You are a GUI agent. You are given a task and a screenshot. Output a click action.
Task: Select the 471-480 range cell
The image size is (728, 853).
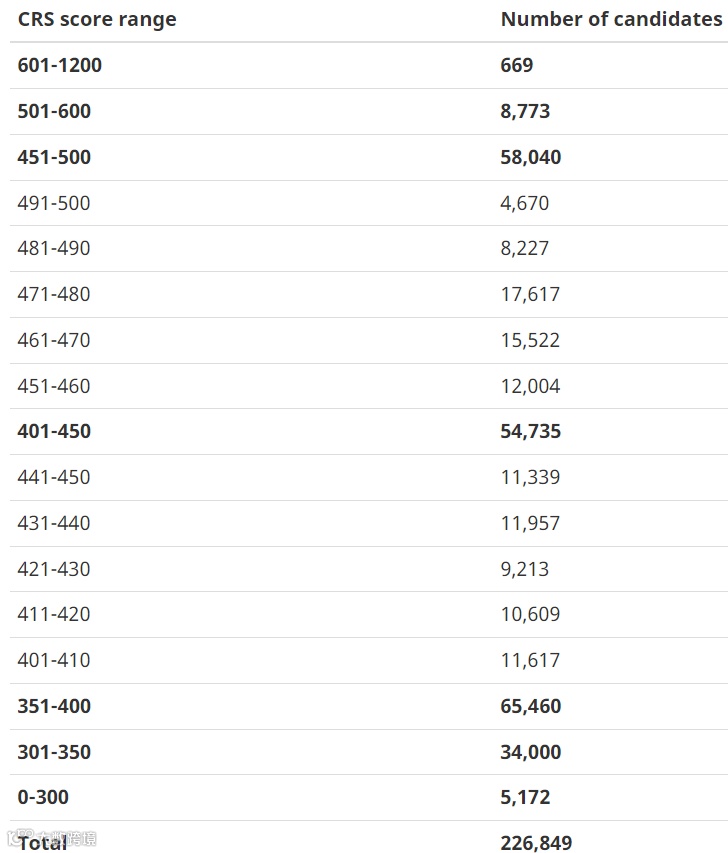pyautogui.click(x=54, y=294)
